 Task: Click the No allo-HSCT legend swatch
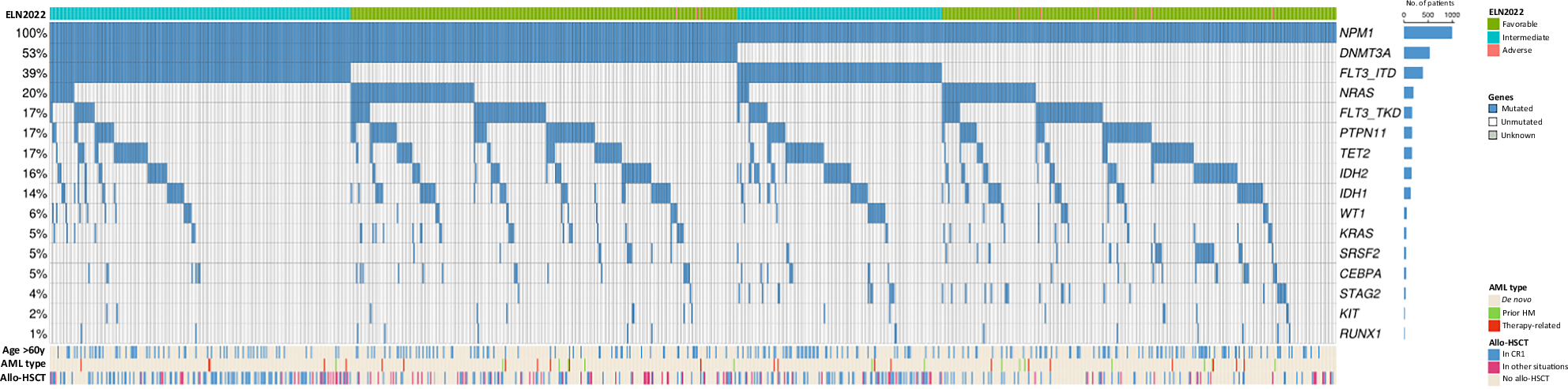(1494, 379)
